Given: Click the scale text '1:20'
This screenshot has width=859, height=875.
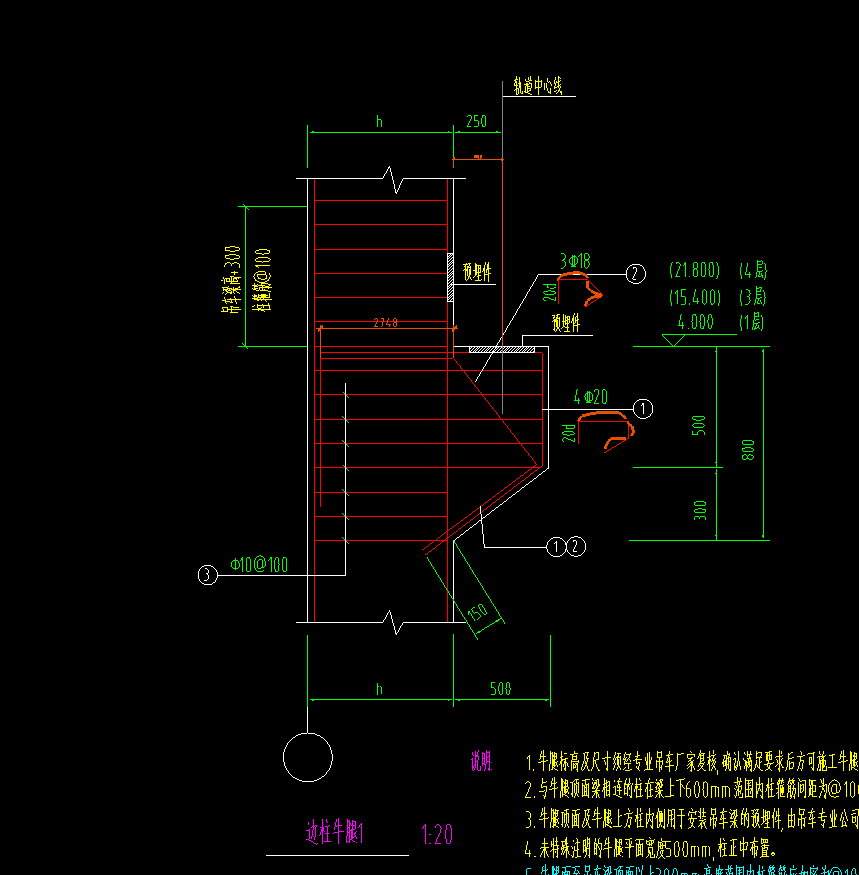Looking at the screenshot, I should (437, 835).
